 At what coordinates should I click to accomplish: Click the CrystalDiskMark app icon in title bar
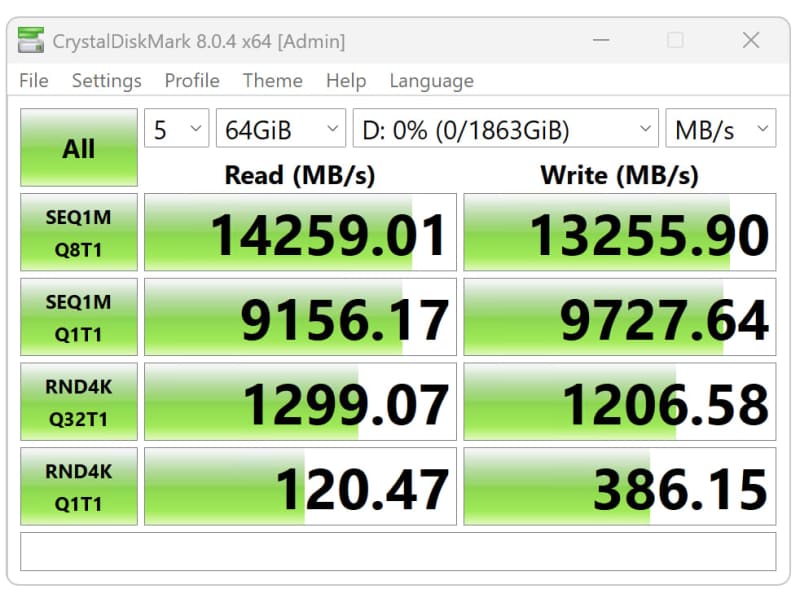point(32,41)
